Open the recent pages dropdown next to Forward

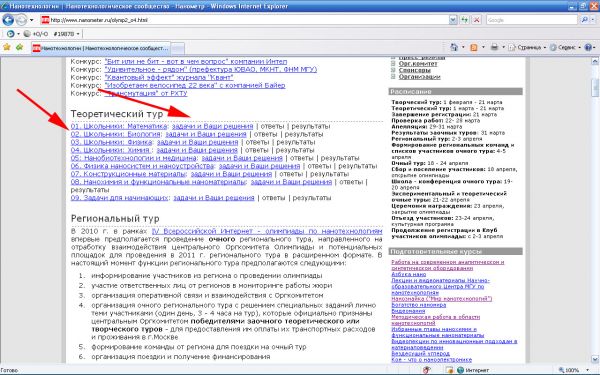pyautogui.click(x=32, y=20)
